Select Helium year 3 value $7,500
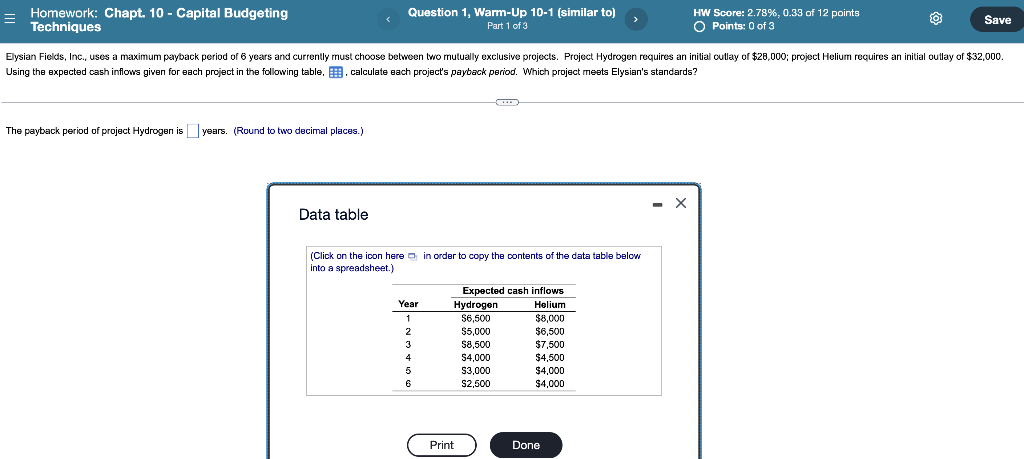1024x459 pixels. point(549,345)
